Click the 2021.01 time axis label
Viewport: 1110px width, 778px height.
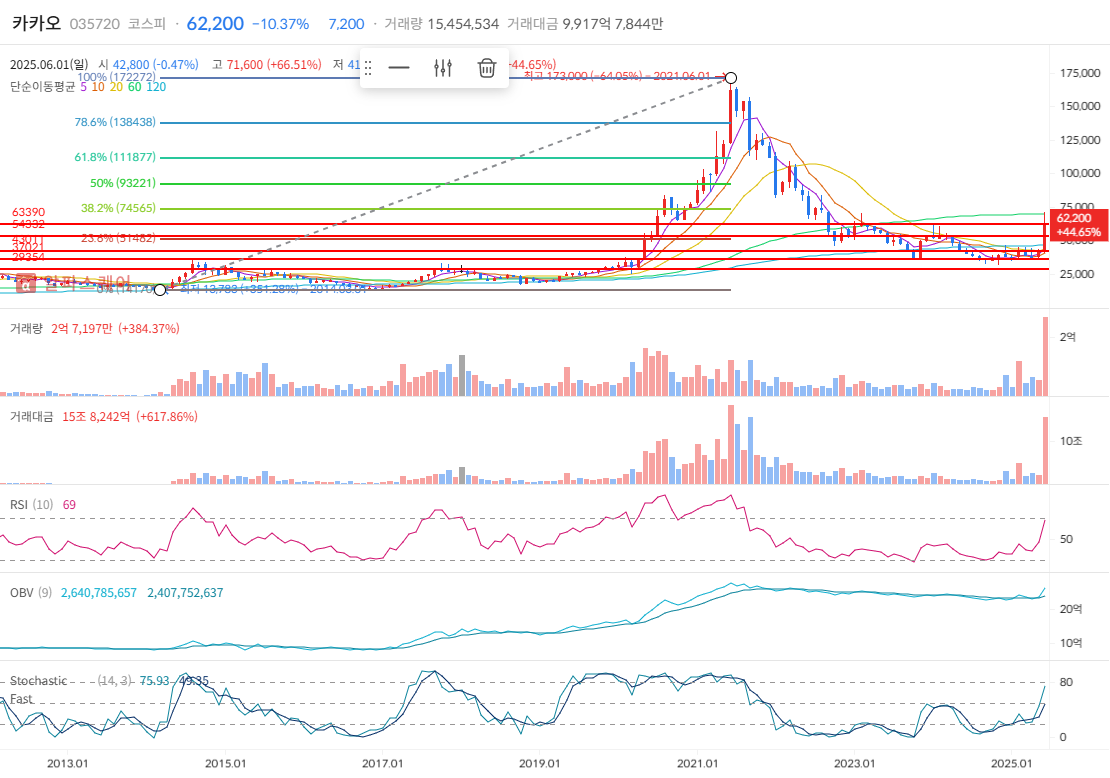tap(697, 764)
